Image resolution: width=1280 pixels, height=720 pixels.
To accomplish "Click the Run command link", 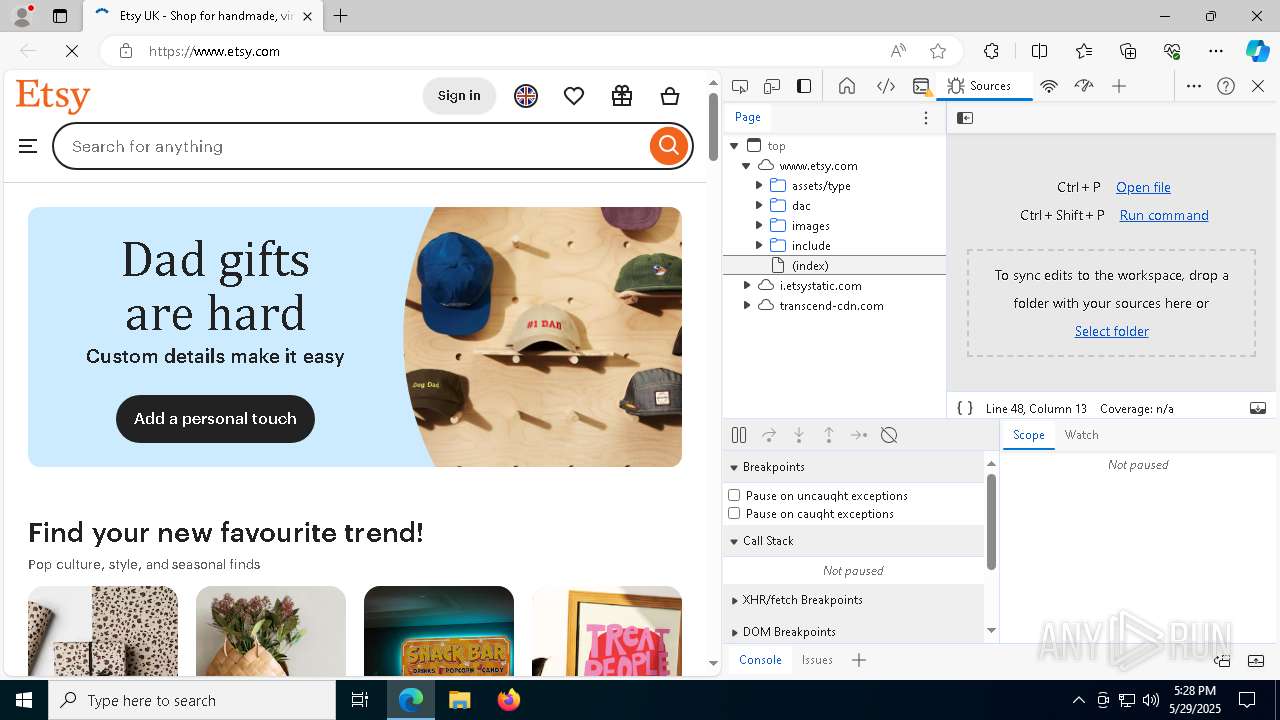I will point(1164,215).
